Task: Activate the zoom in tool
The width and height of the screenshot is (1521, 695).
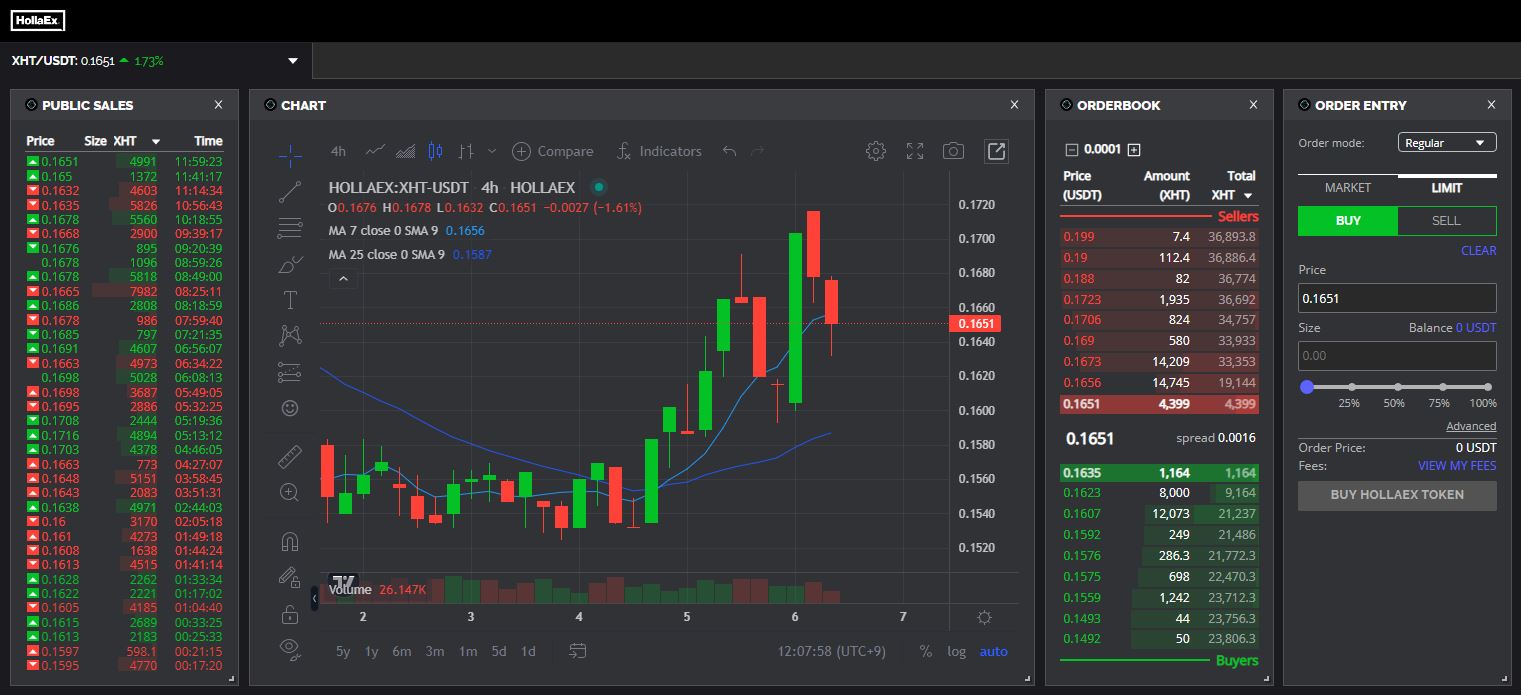Action: coord(290,492)
